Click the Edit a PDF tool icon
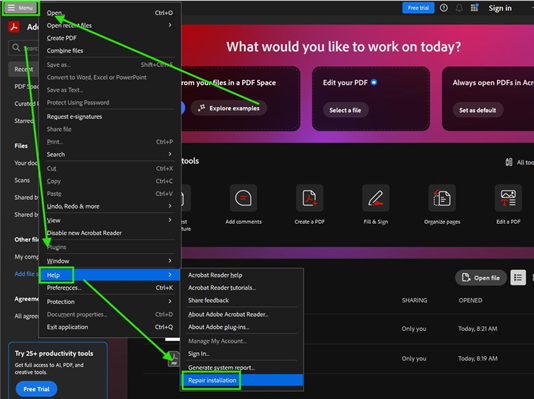534x399 pixels. pyautogui.click(x=508, y=198)
